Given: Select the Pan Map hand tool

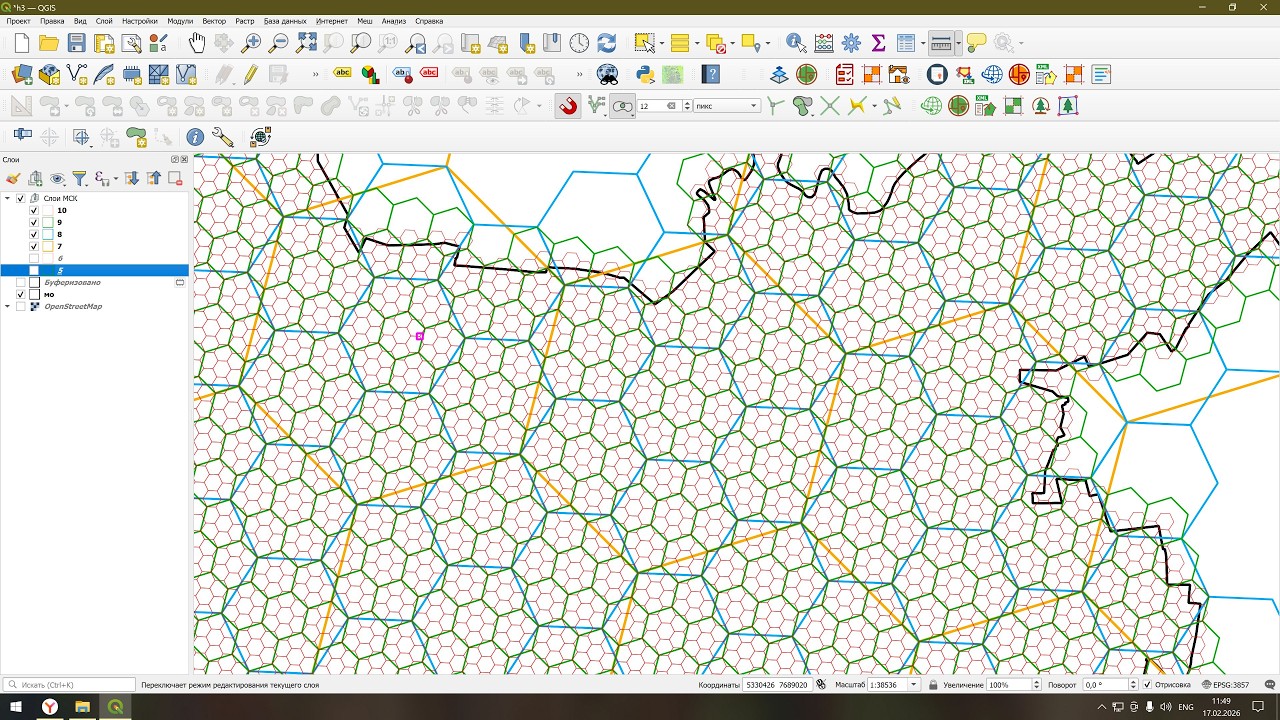Looking at the screenshot, I should coord(197,43).
